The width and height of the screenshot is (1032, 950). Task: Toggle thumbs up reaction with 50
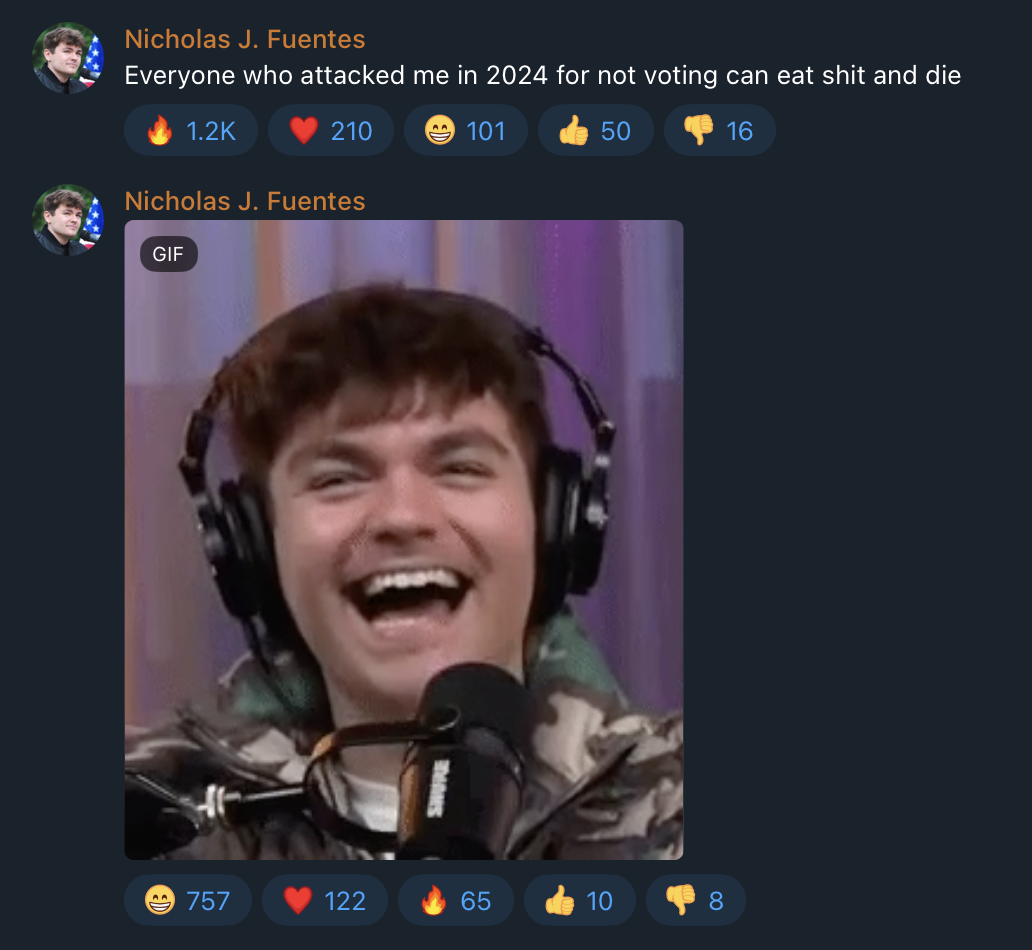596,130
